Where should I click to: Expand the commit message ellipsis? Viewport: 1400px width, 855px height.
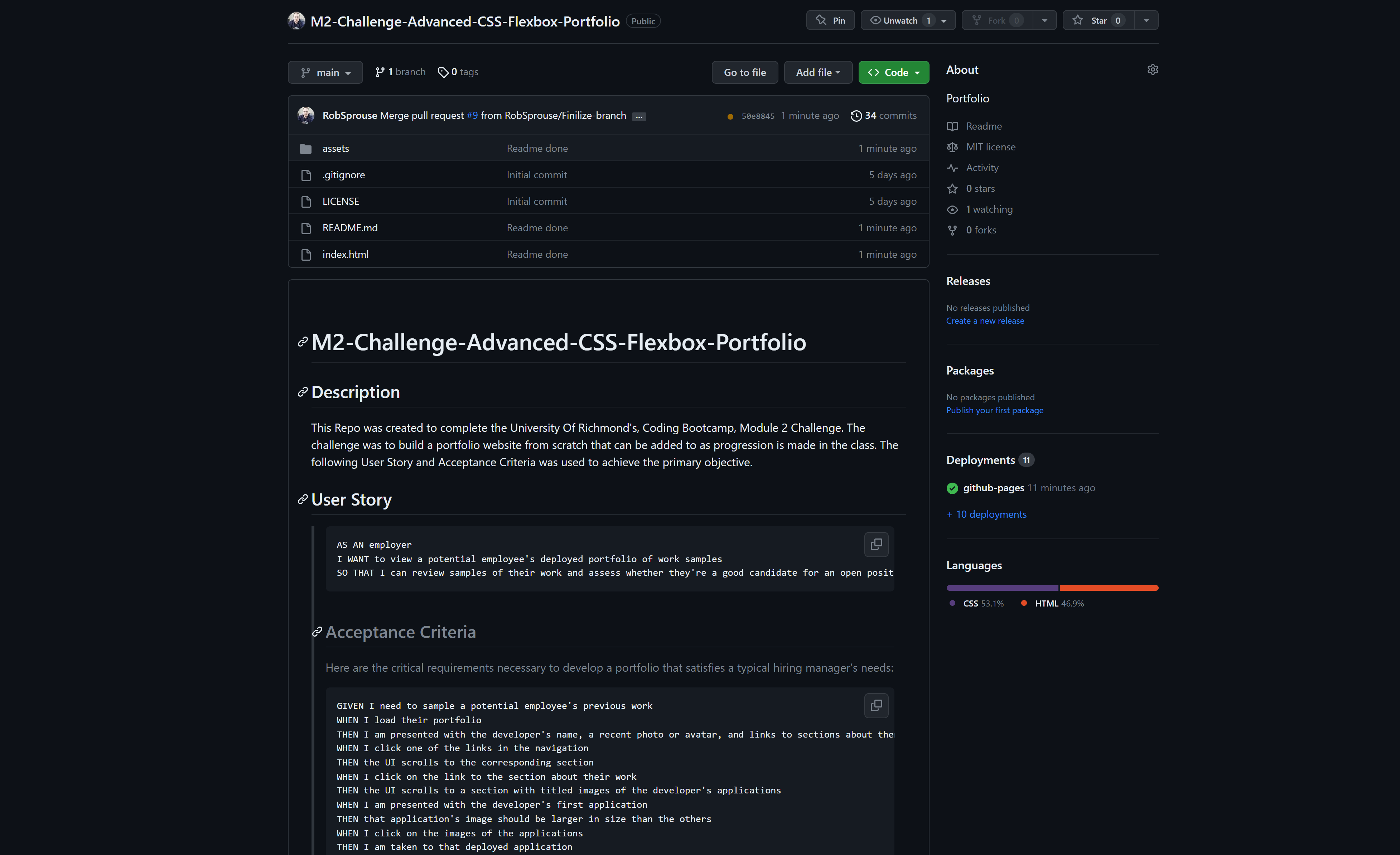pos(639,116)
